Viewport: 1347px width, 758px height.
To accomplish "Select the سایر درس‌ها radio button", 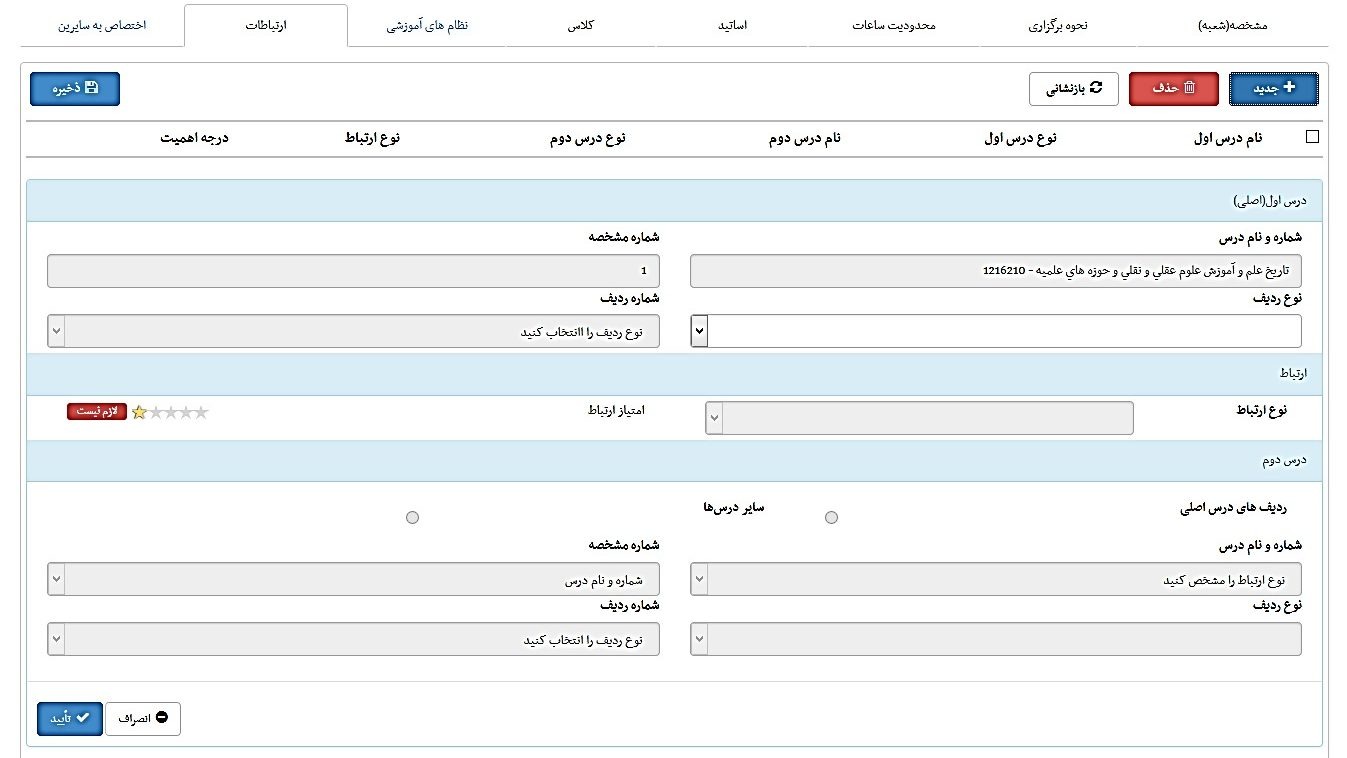I will tap(412, 517).
